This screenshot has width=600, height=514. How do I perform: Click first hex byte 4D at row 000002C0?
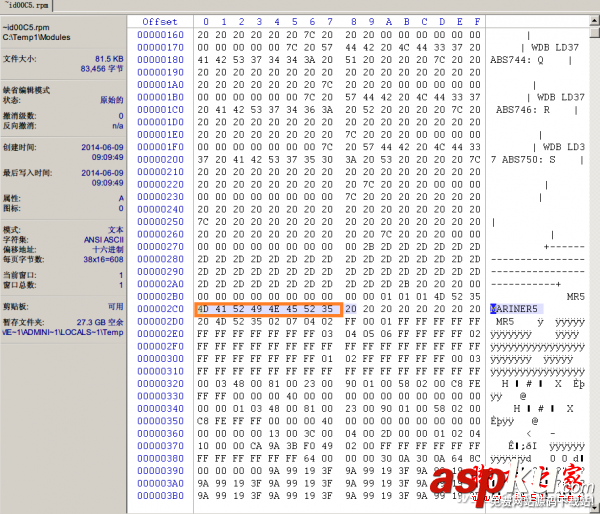point(203,309)
